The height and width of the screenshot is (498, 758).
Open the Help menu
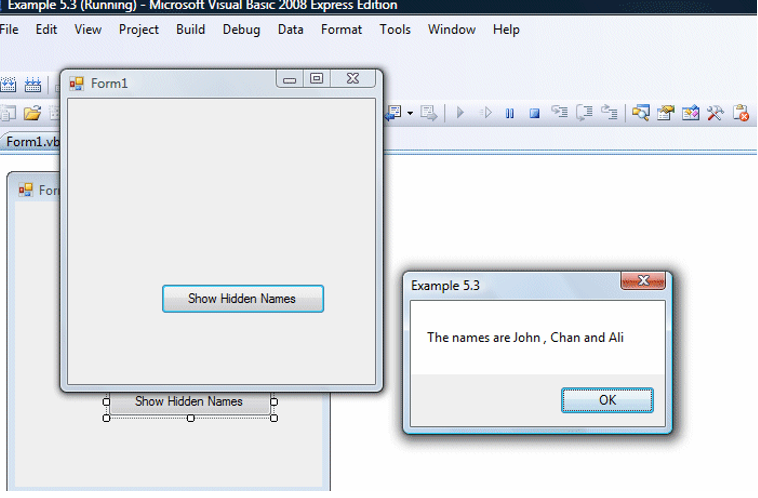506,29
